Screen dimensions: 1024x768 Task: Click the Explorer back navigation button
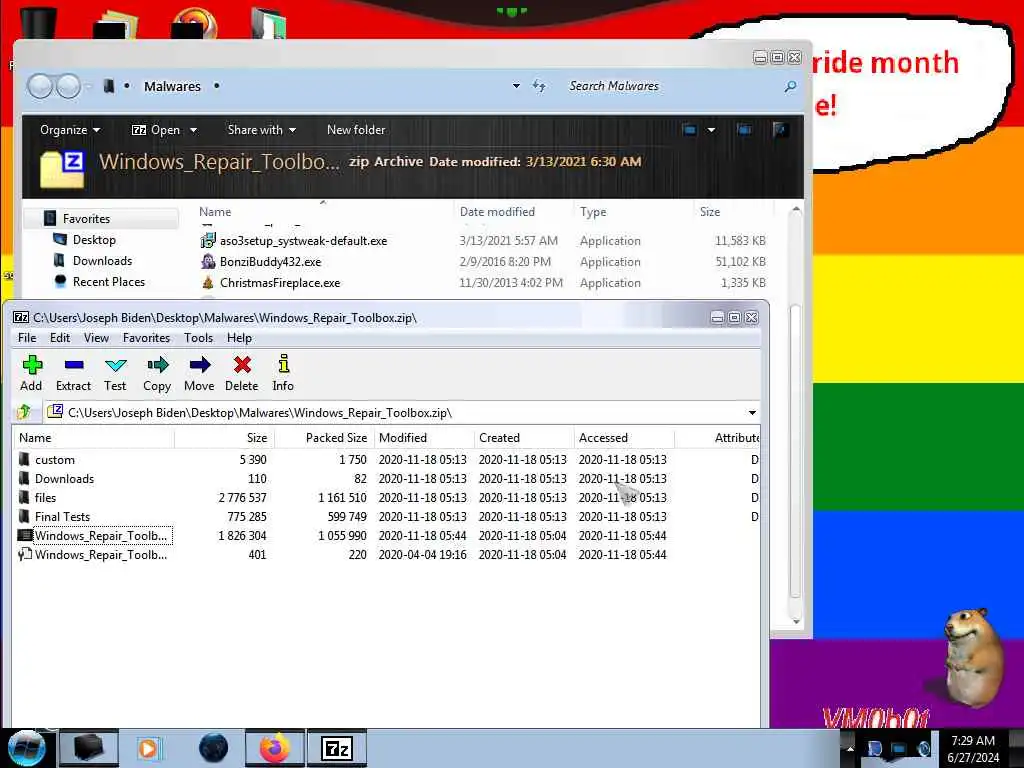tap(39, 86)
